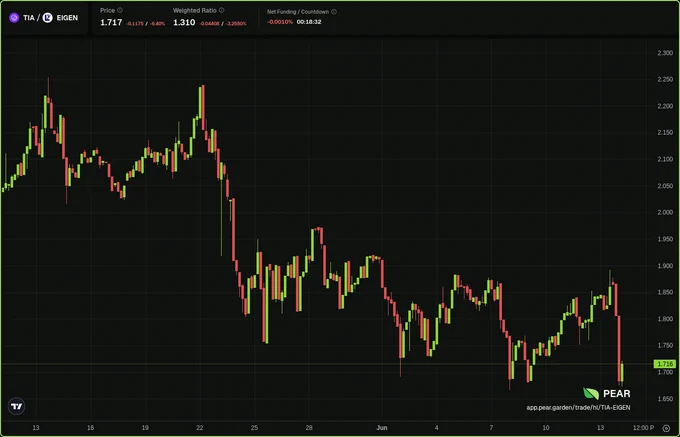The width and height of the screenshot is (680, 437).
Task: Click the 28 date label on time axis
Action: point(309,428)
